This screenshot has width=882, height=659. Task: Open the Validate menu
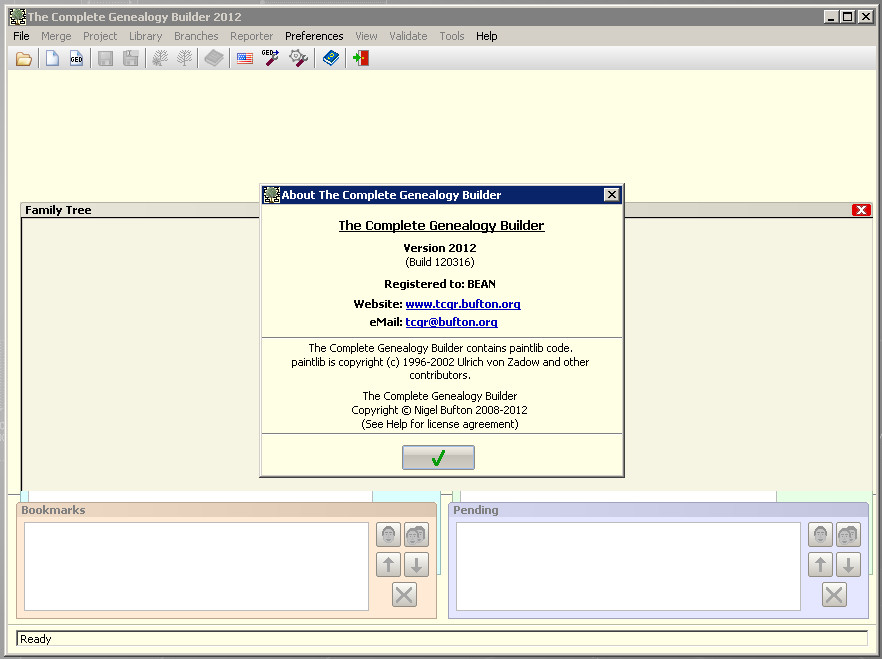pos(408,36)
